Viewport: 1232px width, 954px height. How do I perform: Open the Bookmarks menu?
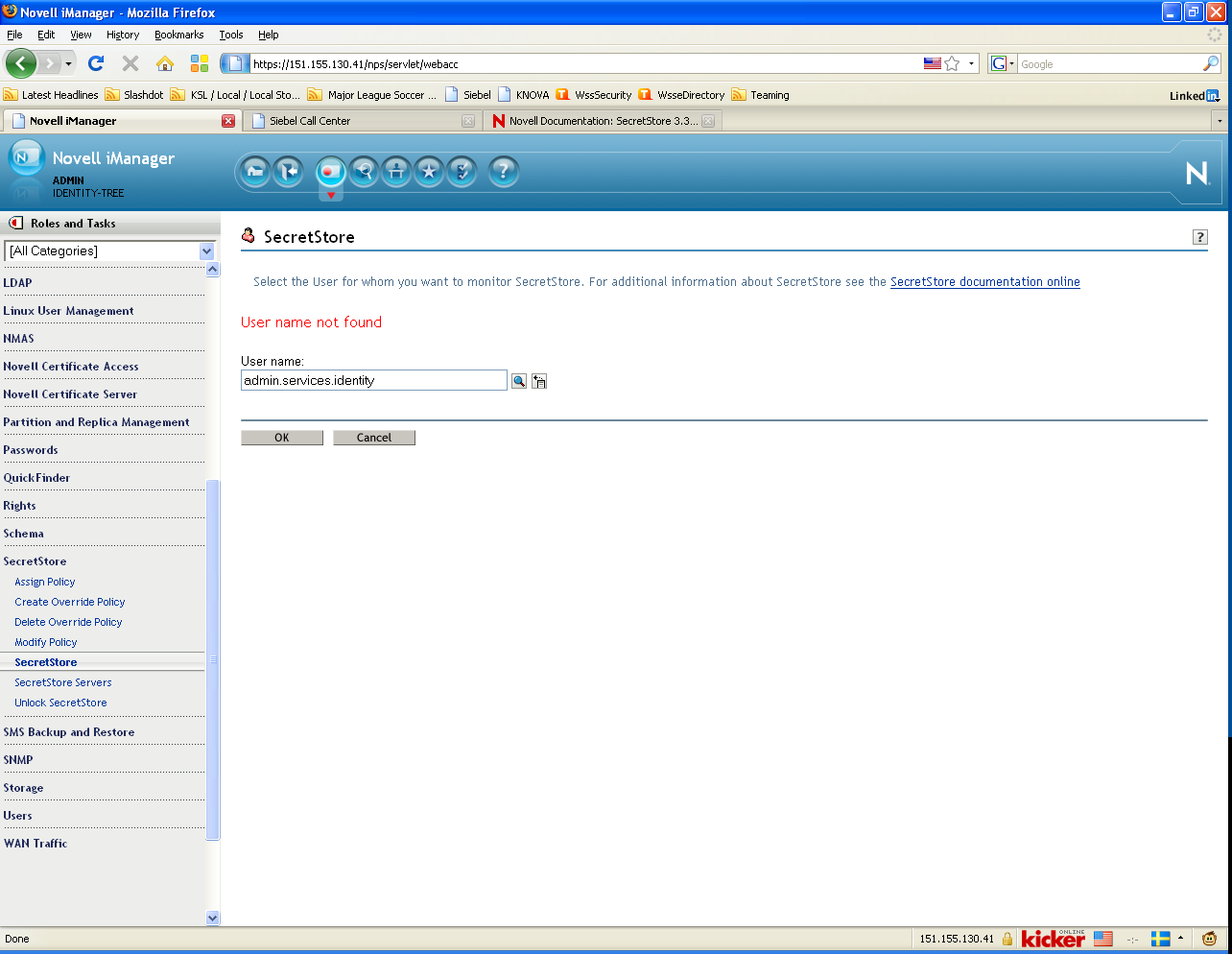tap(178, 35)
